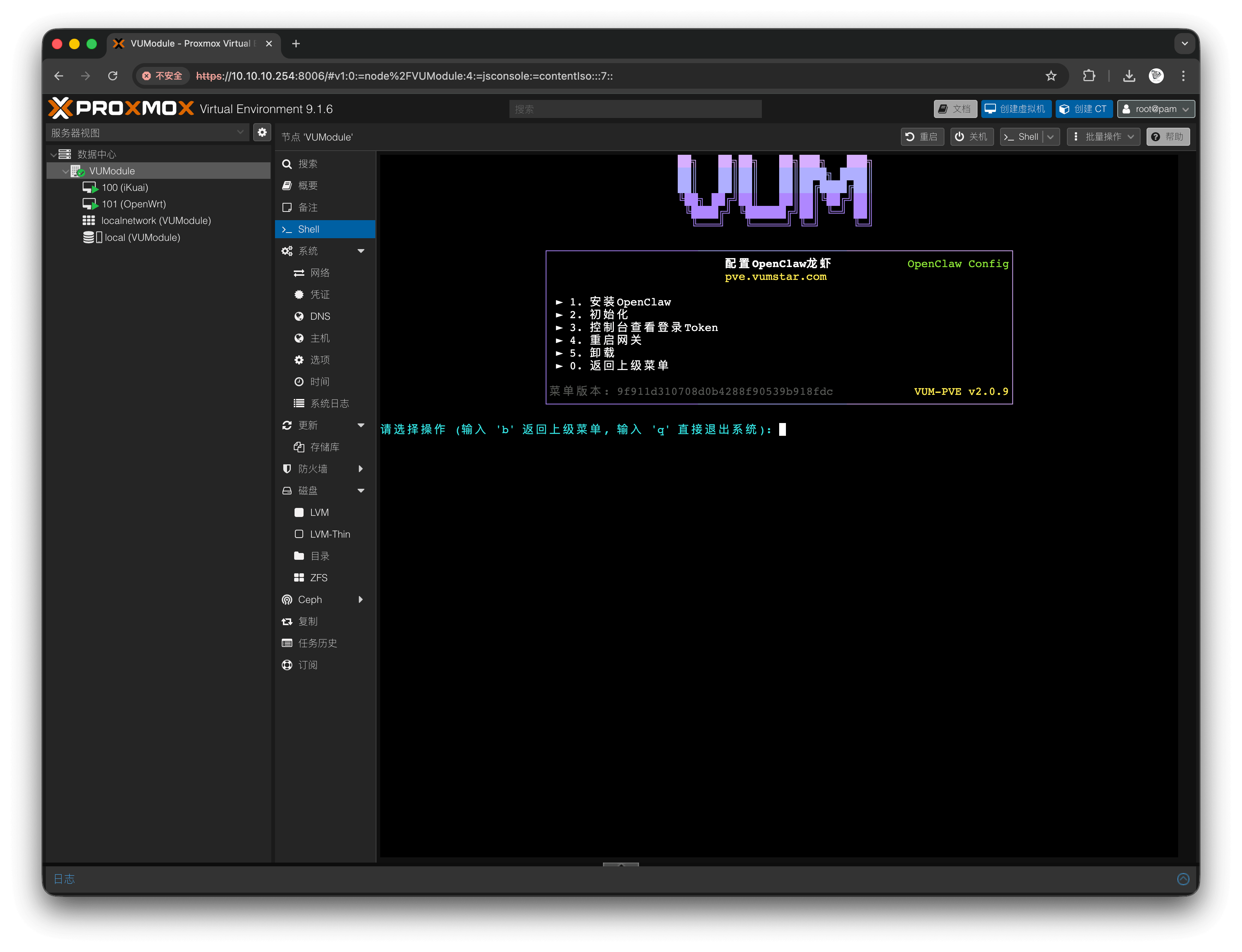This screenshot has height=952, width=1242.
Task: Open a new browser tab
Action: point(296,44)
